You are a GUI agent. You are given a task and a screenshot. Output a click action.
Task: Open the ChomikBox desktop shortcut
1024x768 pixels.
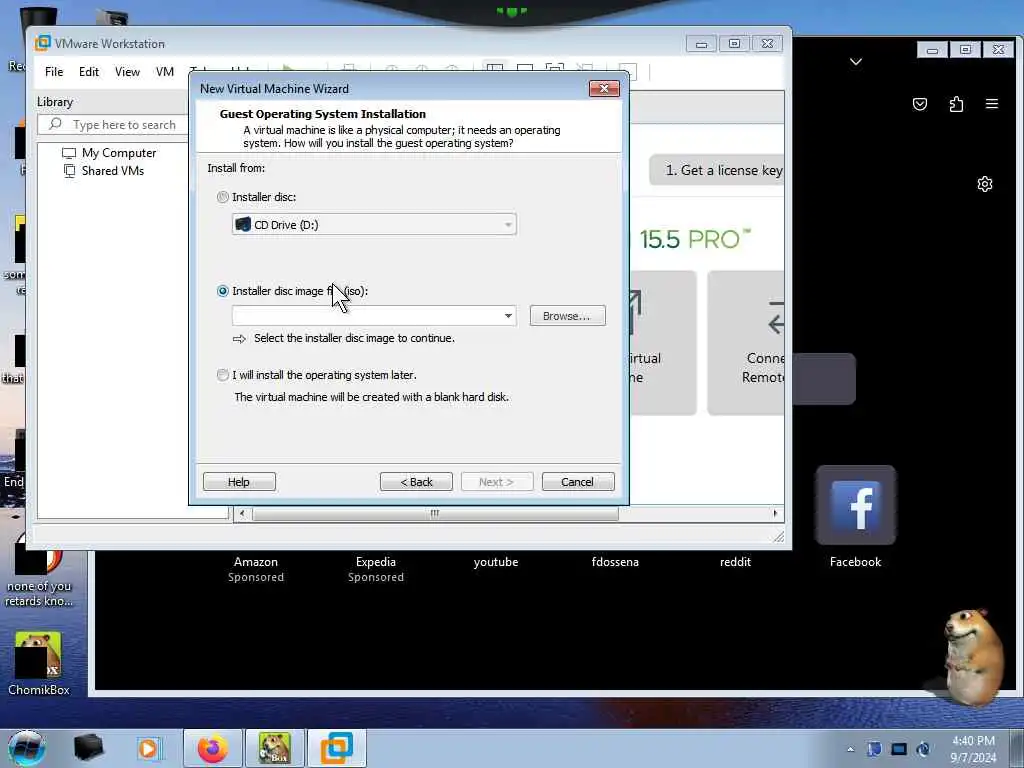tap(39, 664)
